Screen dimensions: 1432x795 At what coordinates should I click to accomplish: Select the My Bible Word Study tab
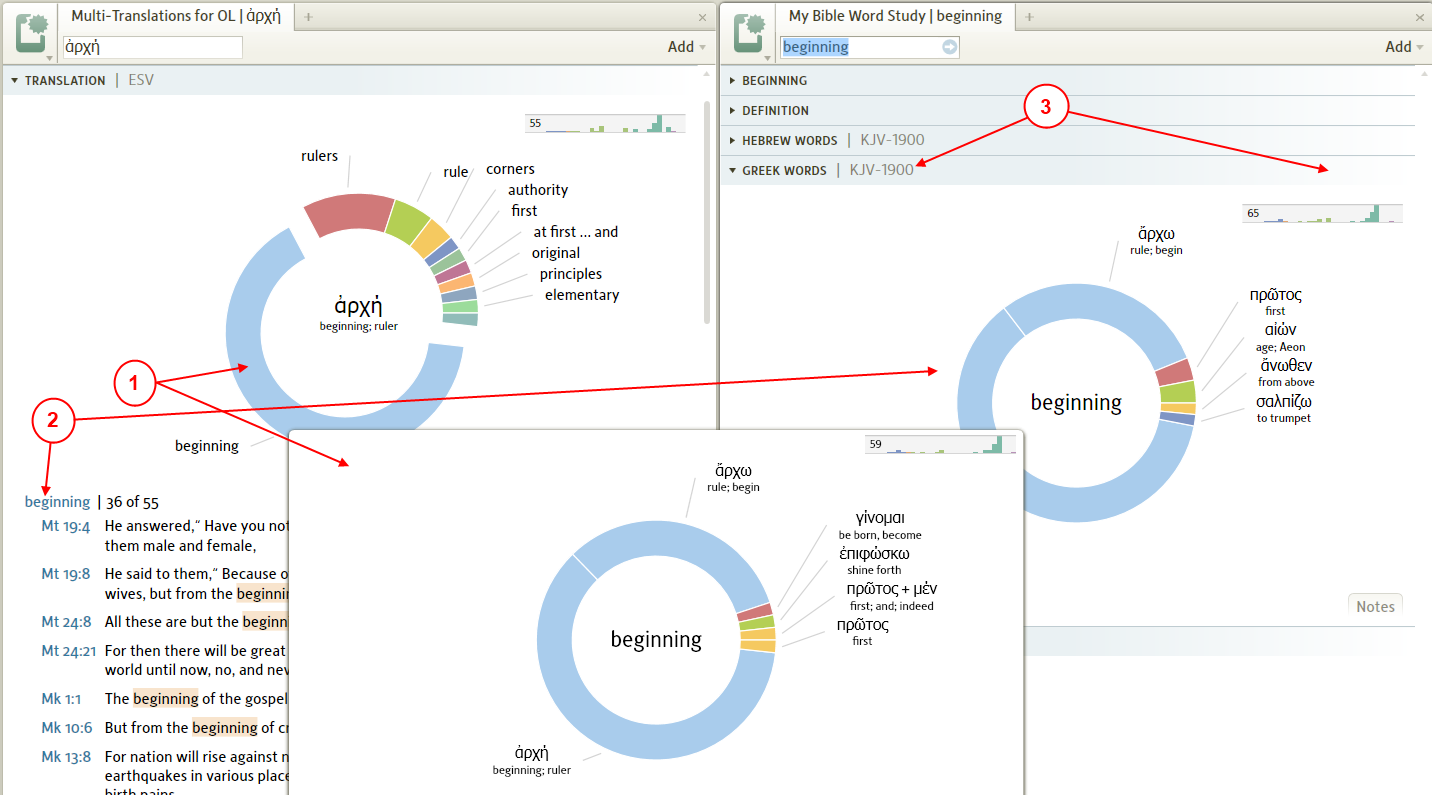pyautogui.click(x=895, y=16)
